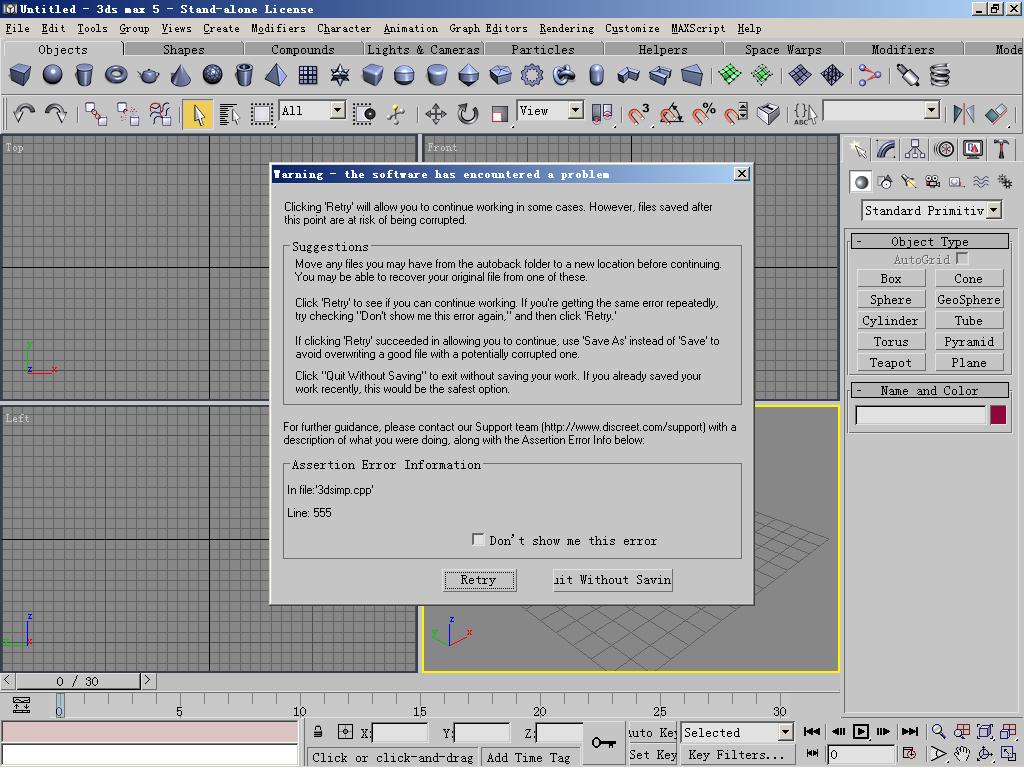1024x768 pixels.
Task: Activate the Pan hand viewport control
Action: click(961, 754)
